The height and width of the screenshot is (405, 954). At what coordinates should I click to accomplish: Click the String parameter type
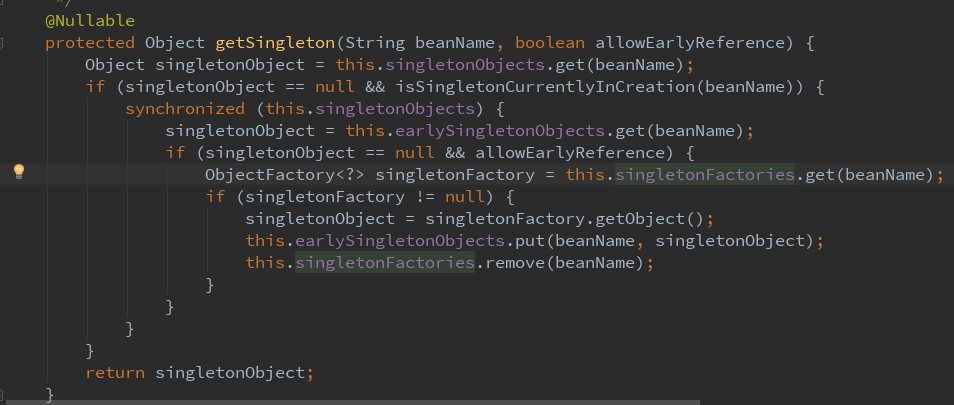[376, 43]
